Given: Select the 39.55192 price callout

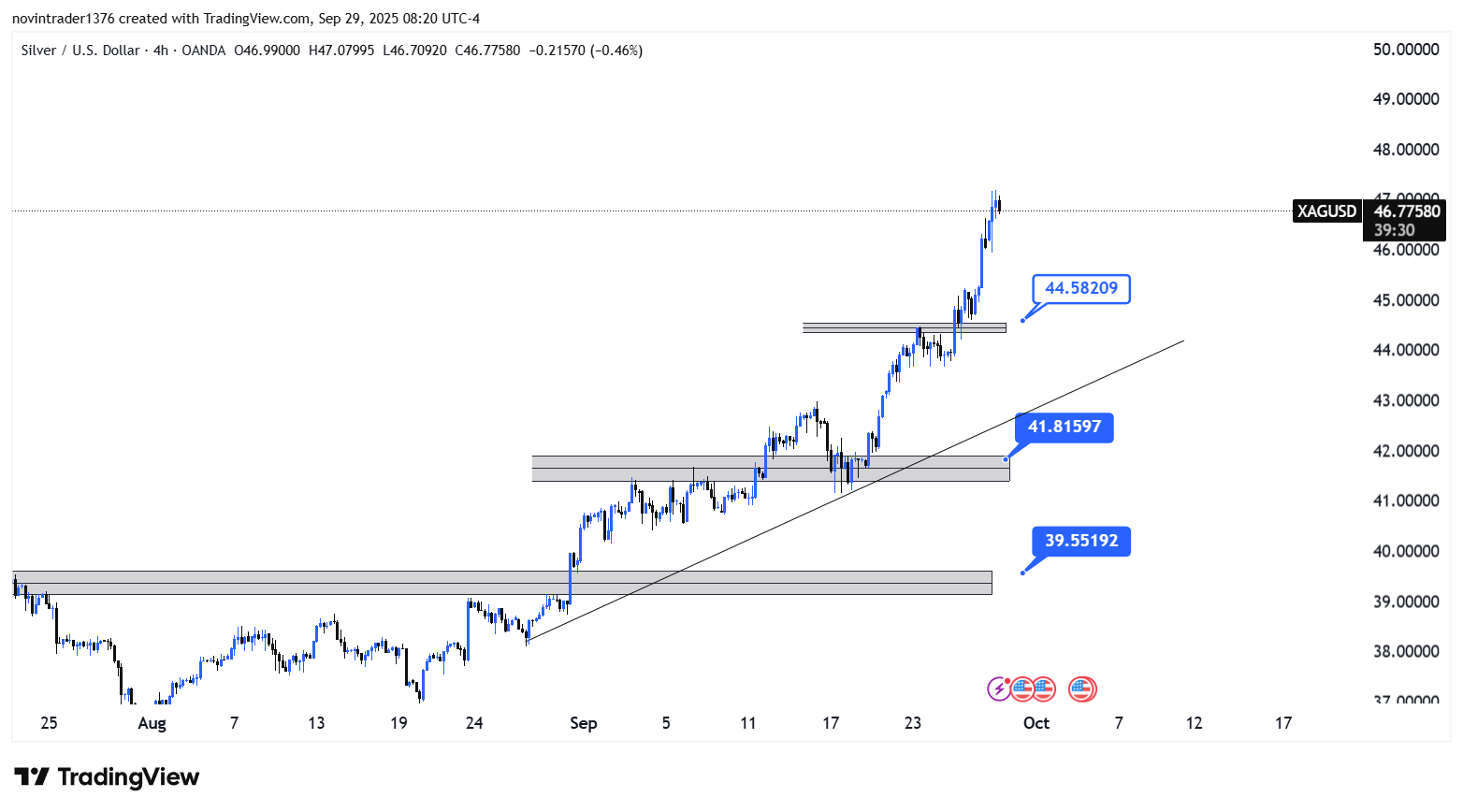Looking at the screenshot, I should [x=1081, y=541].
